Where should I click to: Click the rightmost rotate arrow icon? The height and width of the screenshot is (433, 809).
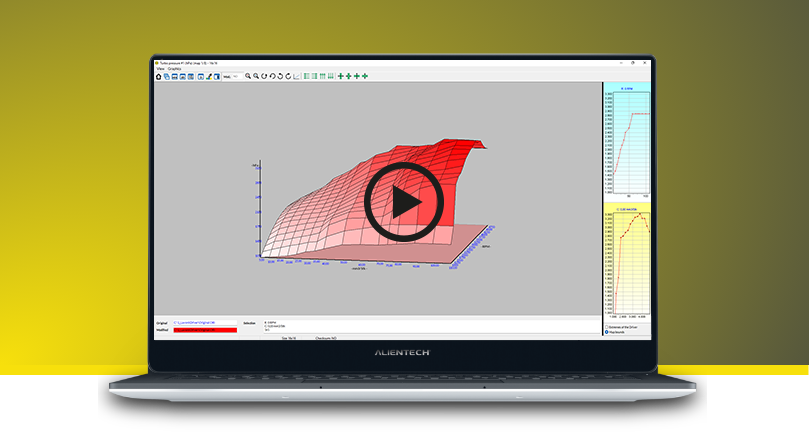pos(289,76)
